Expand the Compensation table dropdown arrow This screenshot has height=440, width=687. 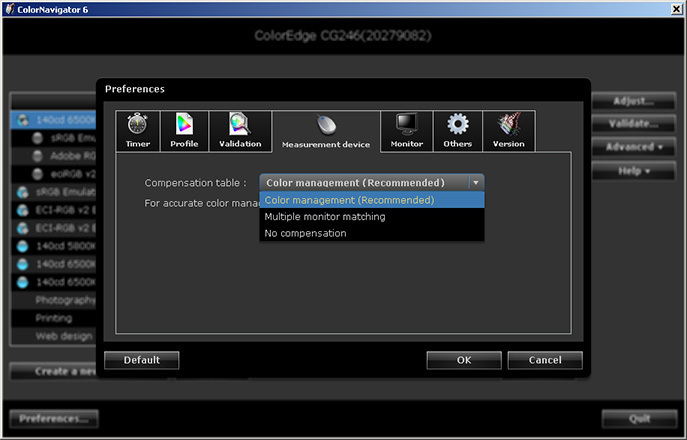[x=476, y=183]
